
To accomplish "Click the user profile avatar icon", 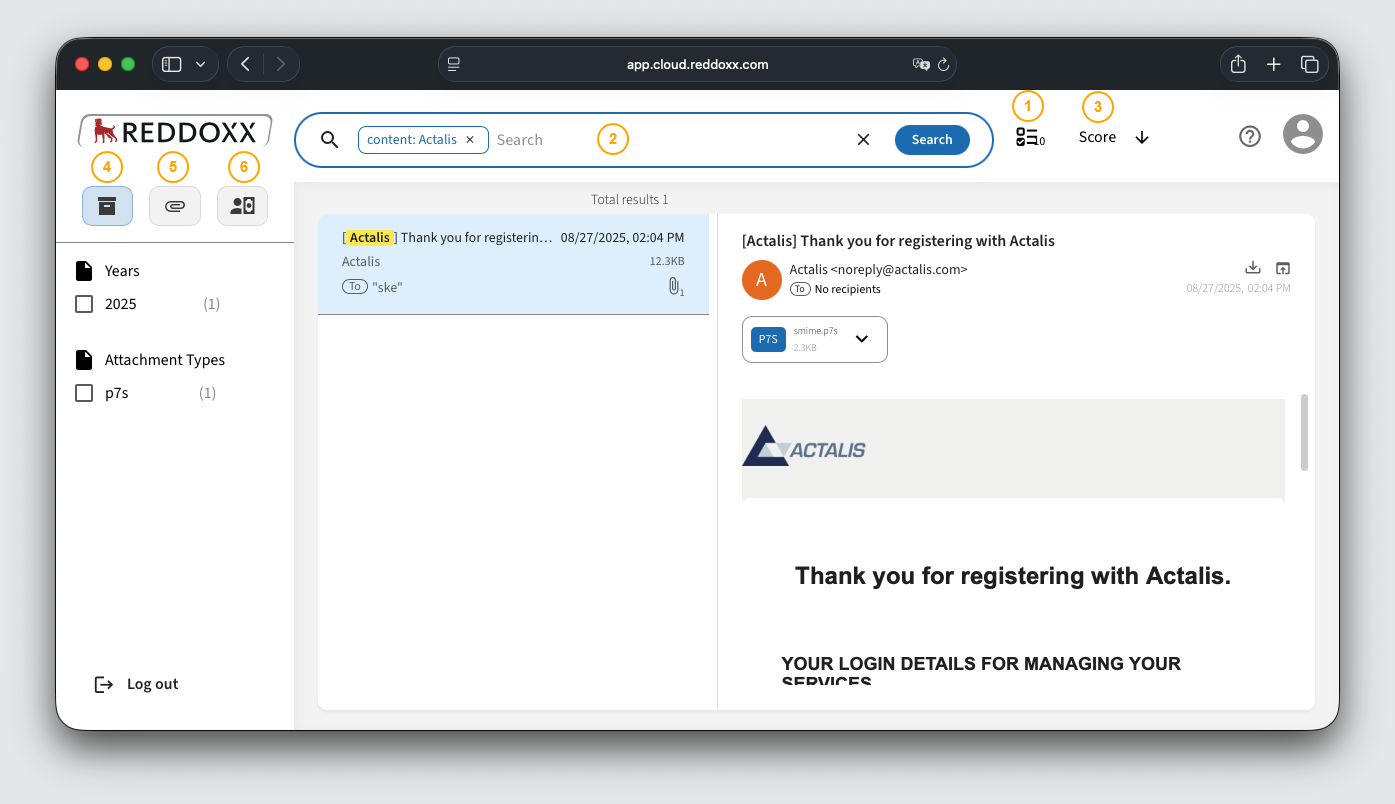I will point(1302,134).
